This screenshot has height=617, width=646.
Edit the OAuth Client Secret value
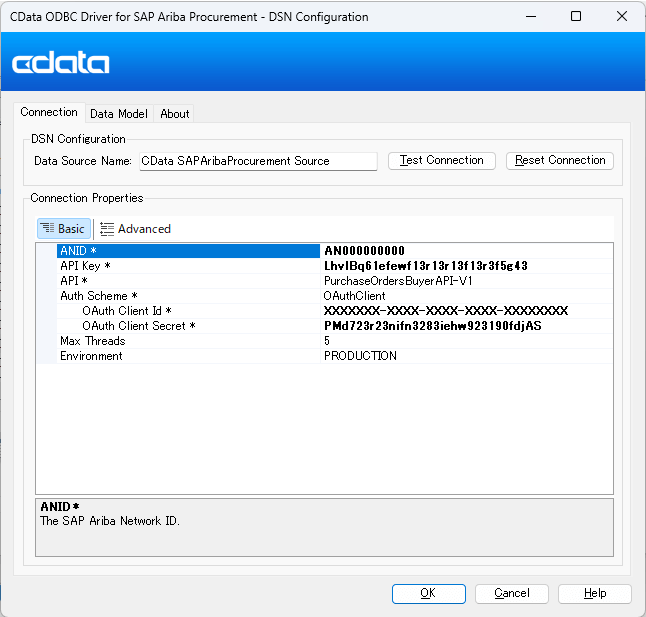pyautogui.click(x=466, y=326)
